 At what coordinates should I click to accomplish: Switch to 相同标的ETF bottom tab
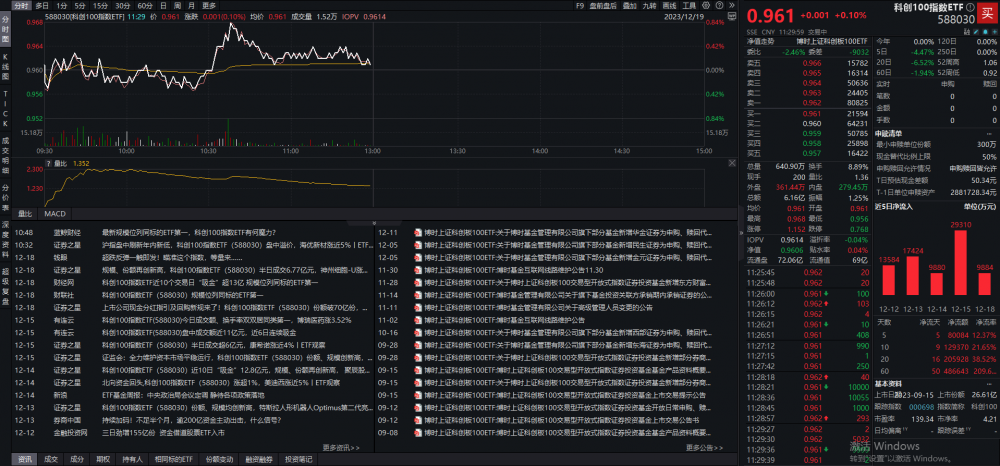(173, 459)
